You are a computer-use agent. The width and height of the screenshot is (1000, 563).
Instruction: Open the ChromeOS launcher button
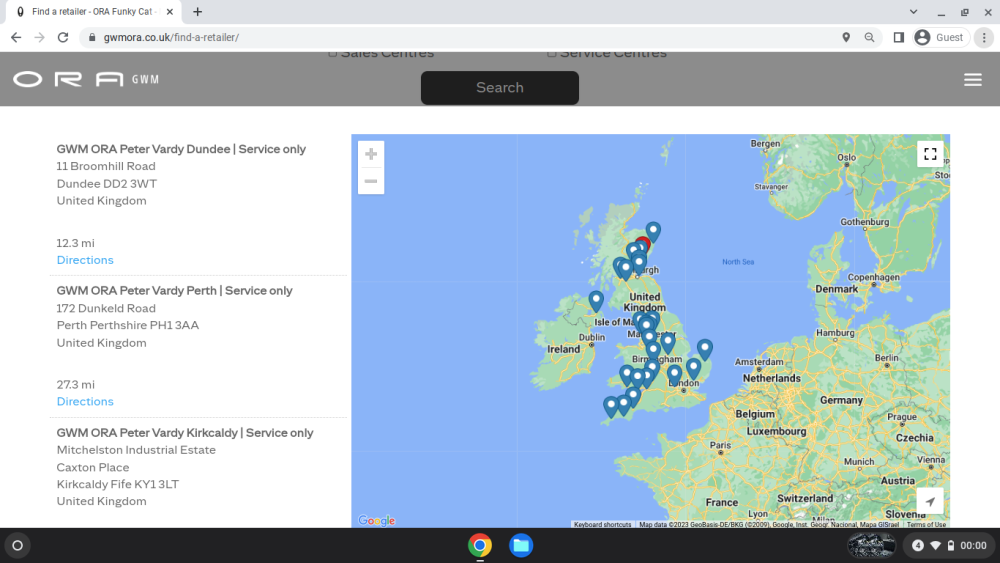click(x=18, y=545)
